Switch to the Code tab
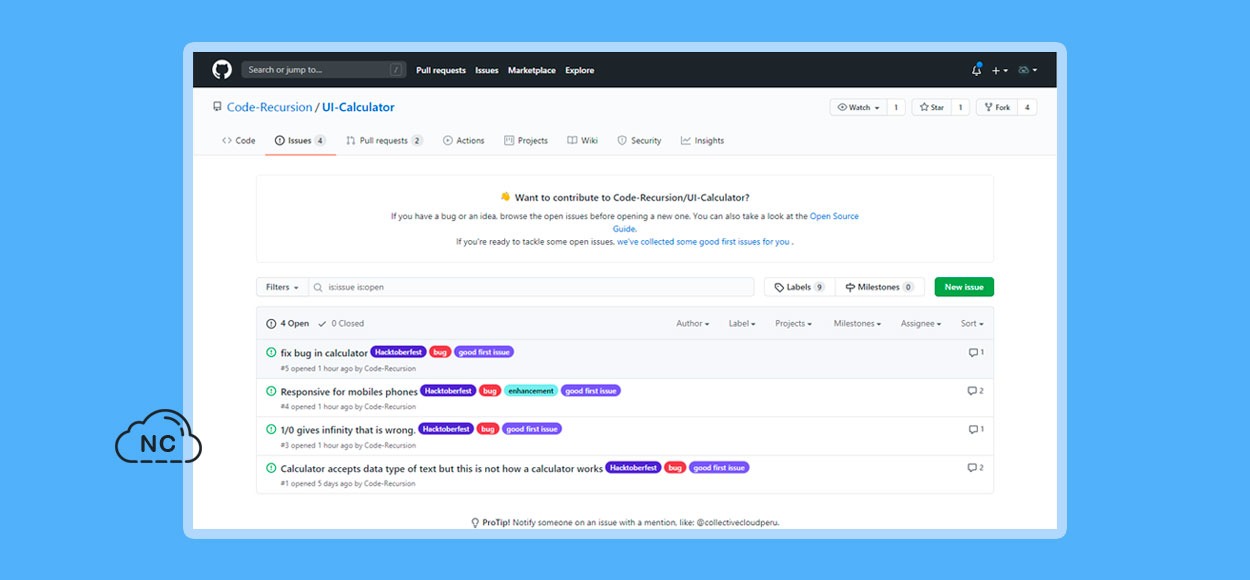 [x=239, y=141]
